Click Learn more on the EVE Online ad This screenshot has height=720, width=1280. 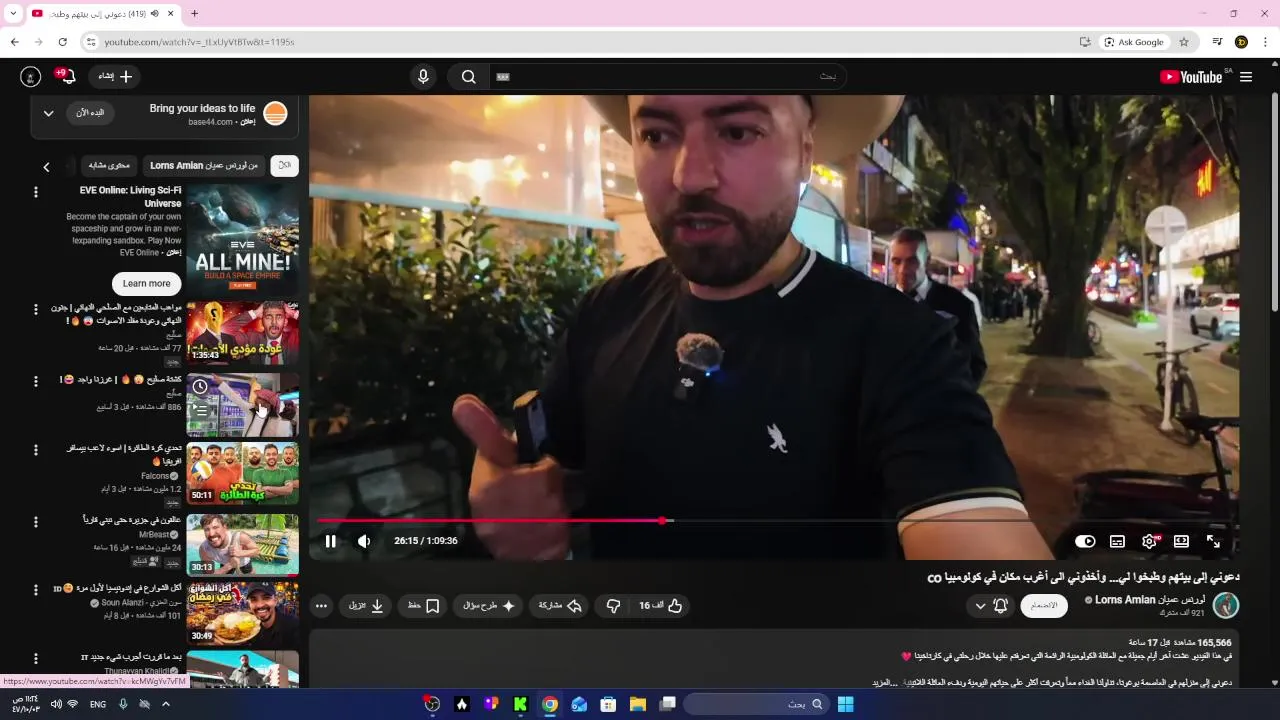click(147, 283)
